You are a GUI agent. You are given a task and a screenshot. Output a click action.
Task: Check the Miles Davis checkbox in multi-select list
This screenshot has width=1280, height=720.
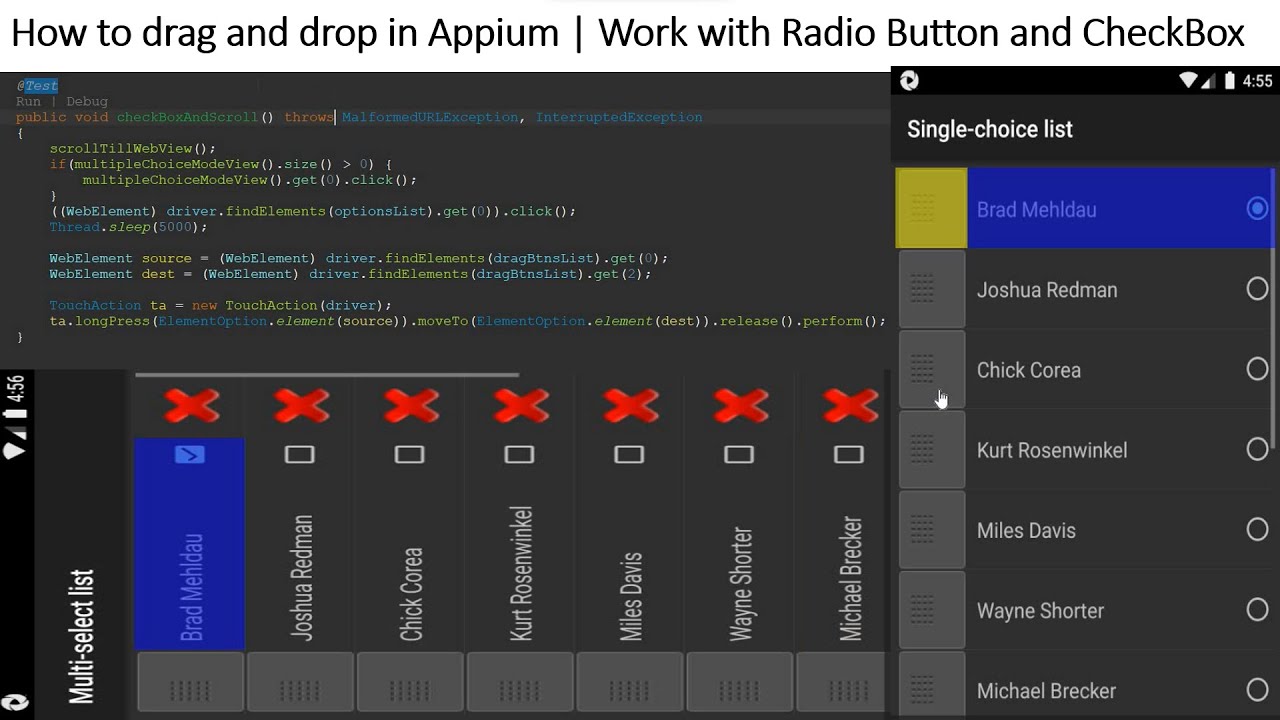coord(629,455)
